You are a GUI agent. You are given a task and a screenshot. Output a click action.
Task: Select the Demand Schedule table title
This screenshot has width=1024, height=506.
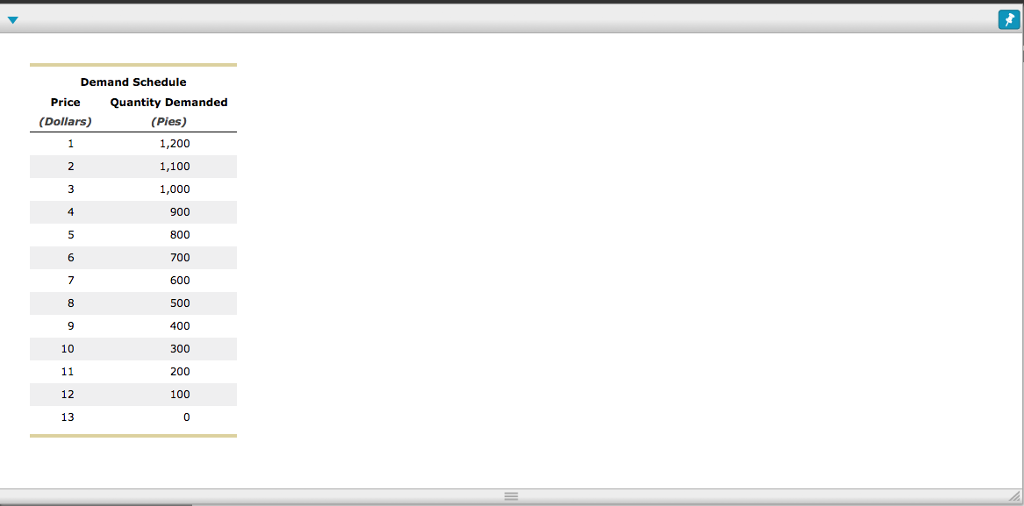pyautogui.click(x=133, y=82)
